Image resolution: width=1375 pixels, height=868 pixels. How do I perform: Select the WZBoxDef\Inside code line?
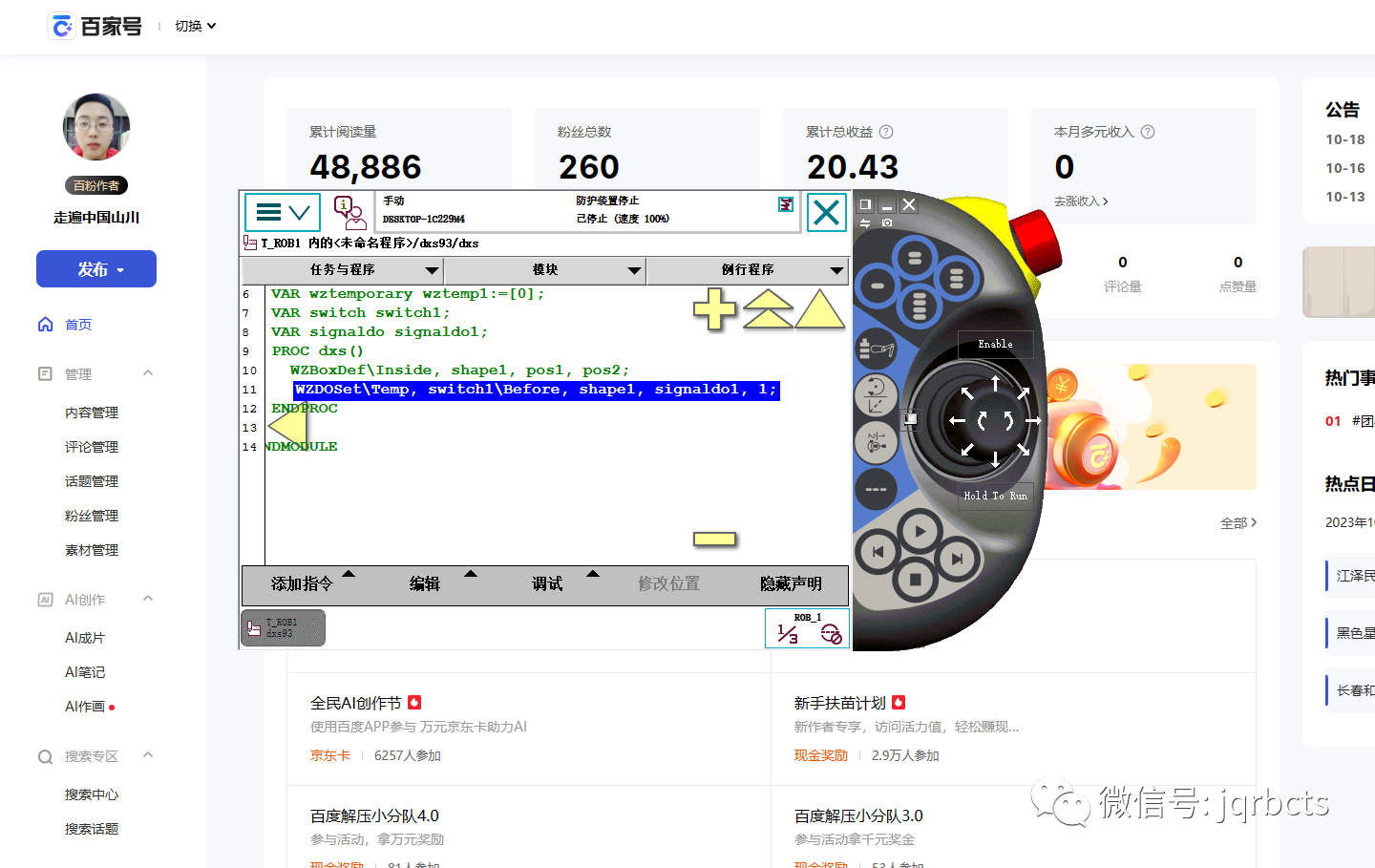point(459,370)
